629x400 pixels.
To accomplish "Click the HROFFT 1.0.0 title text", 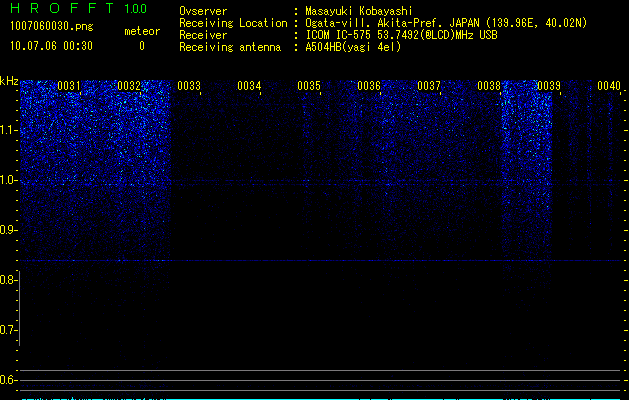I will click(78, 8).
